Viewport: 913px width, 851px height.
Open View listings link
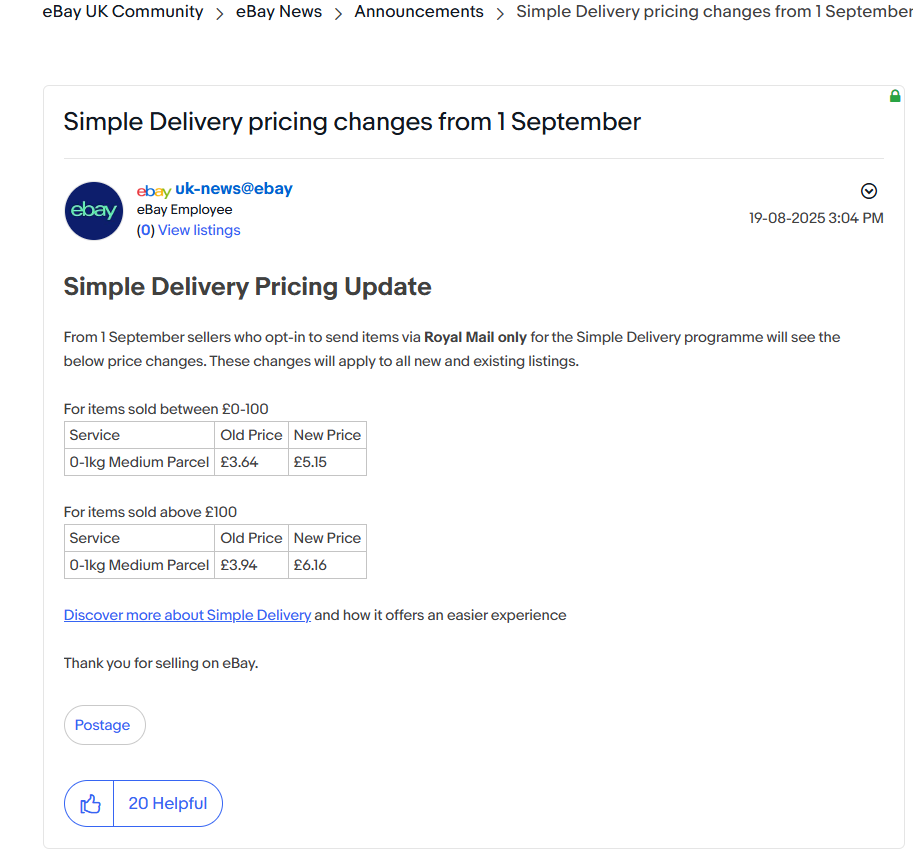(x=199, y=230)
